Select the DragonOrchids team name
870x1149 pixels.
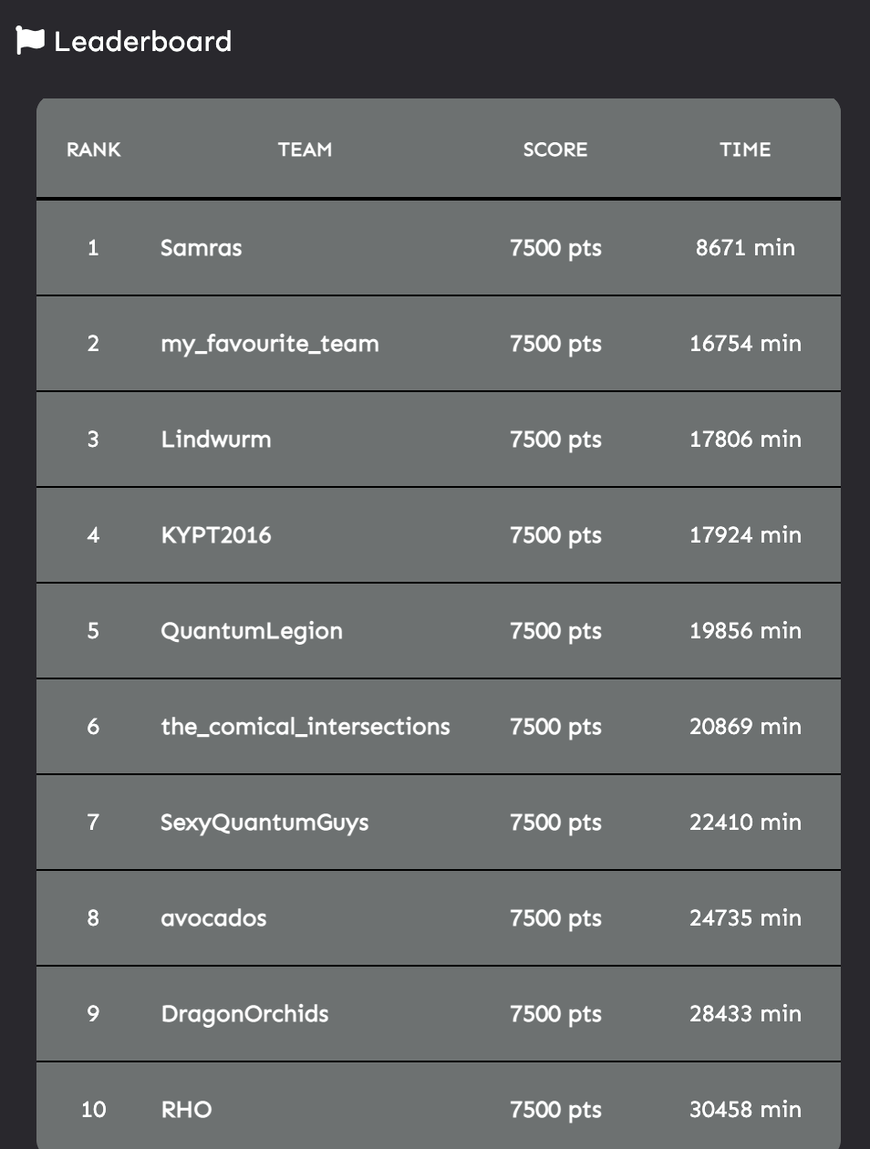[245, 1014]
